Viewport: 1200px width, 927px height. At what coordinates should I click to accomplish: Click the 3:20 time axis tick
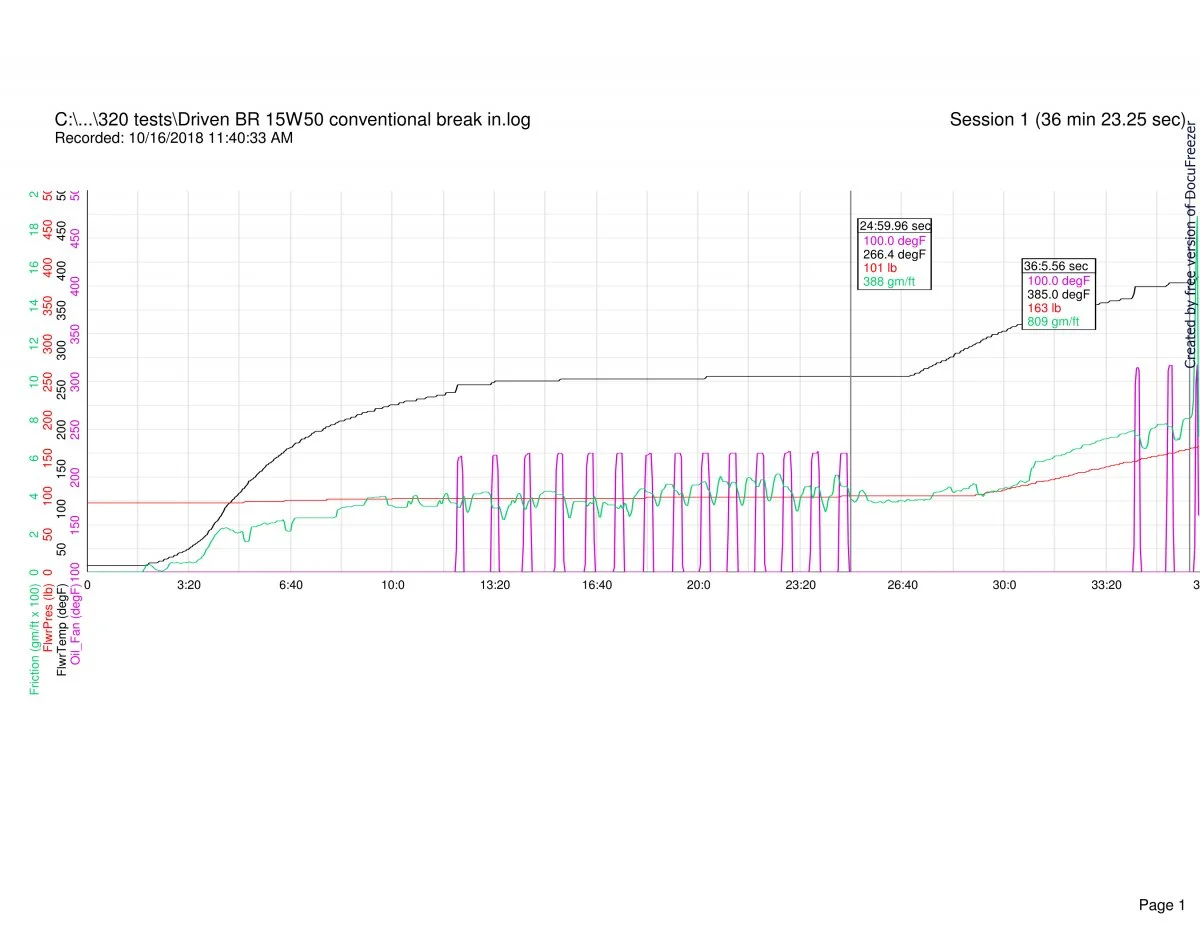pyautogui.click(x=188, y=585)
